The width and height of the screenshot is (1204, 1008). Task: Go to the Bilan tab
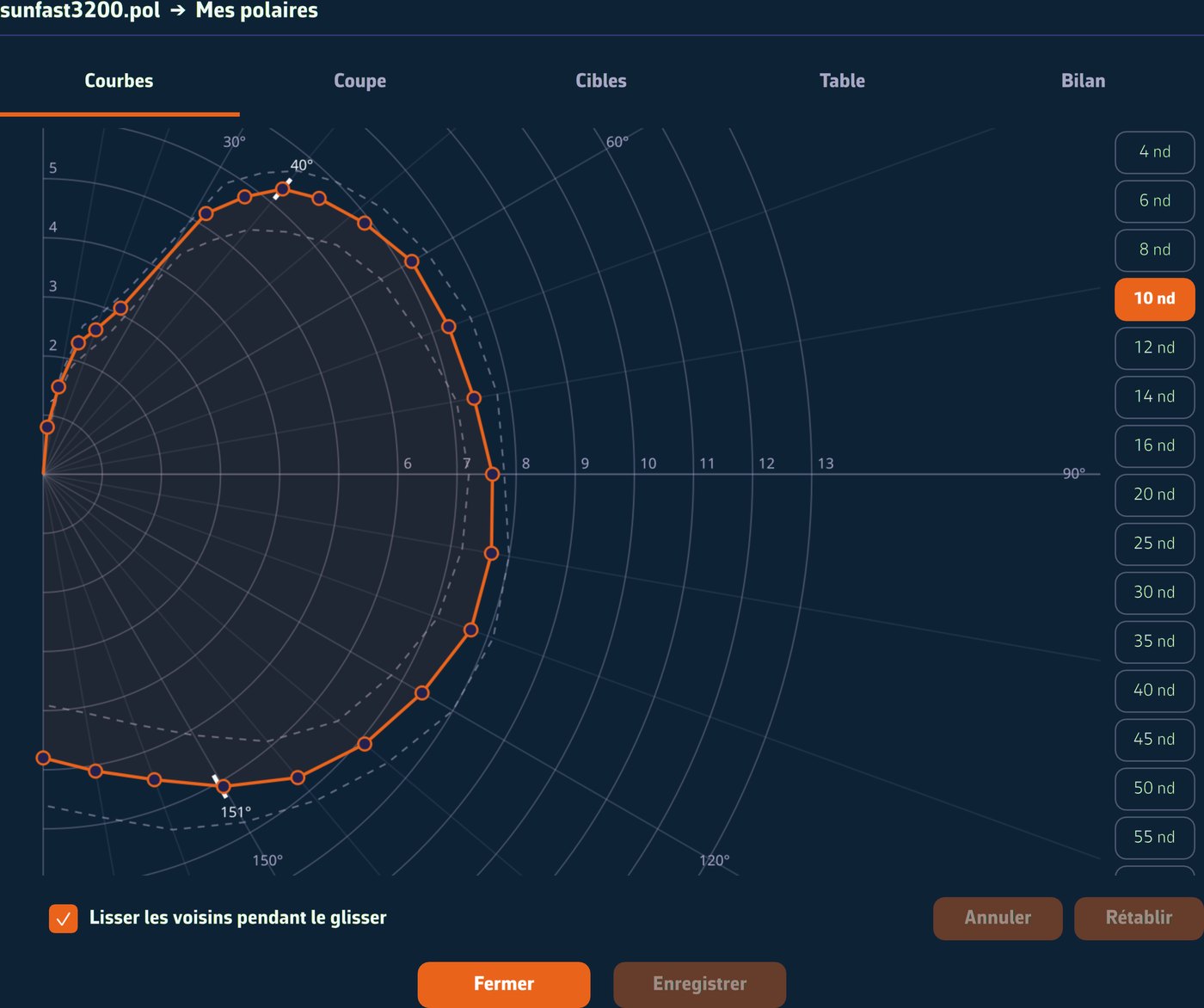click(x=1083, y=81)
